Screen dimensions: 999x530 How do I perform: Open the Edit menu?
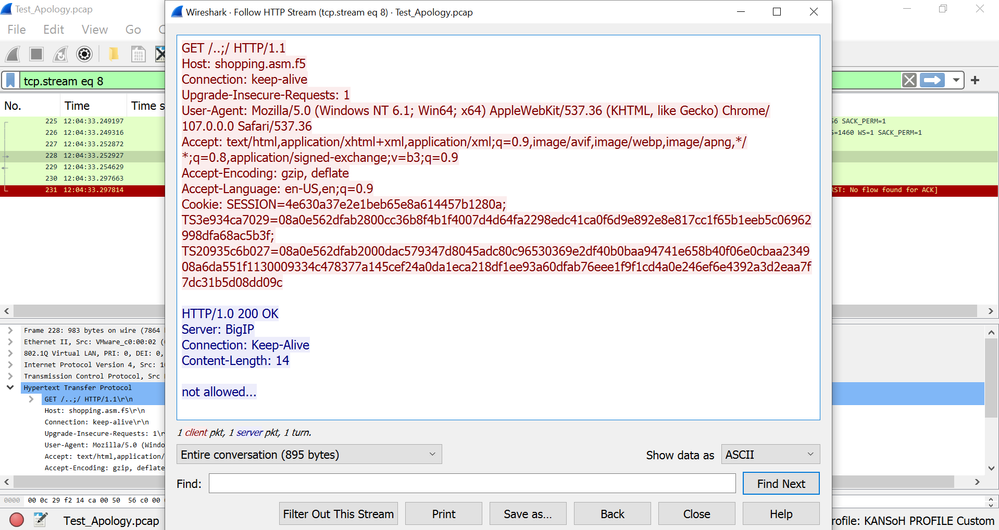pyautogui.click(x=54, y=29)
